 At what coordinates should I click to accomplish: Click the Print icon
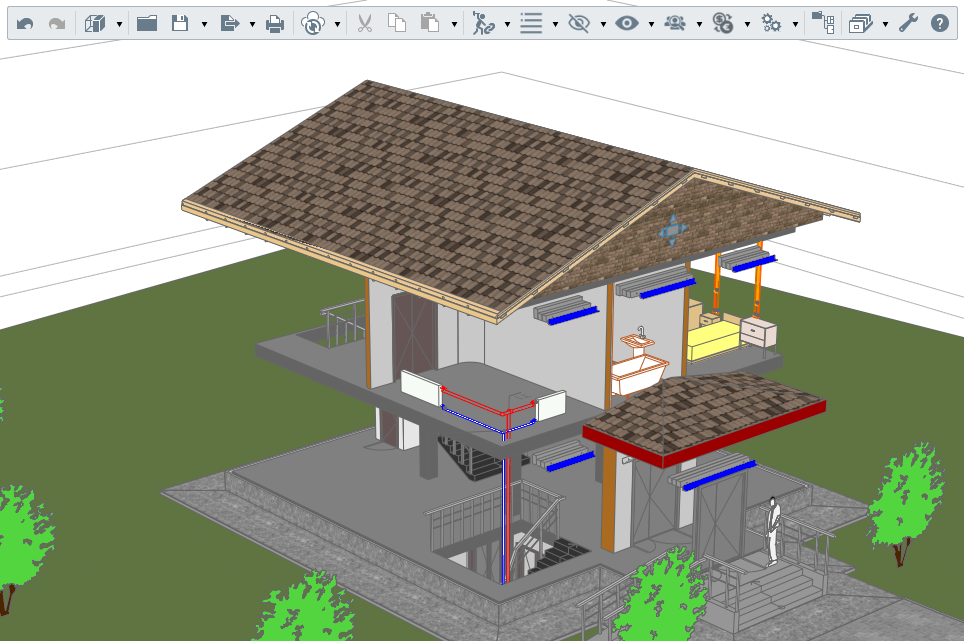(x=275, y=24)
